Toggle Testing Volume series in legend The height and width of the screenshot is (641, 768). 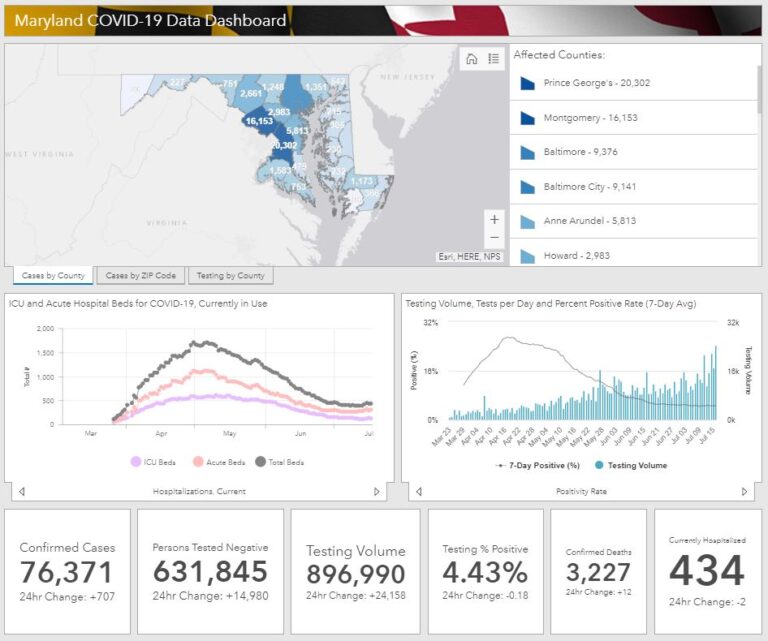click(632, 465)
